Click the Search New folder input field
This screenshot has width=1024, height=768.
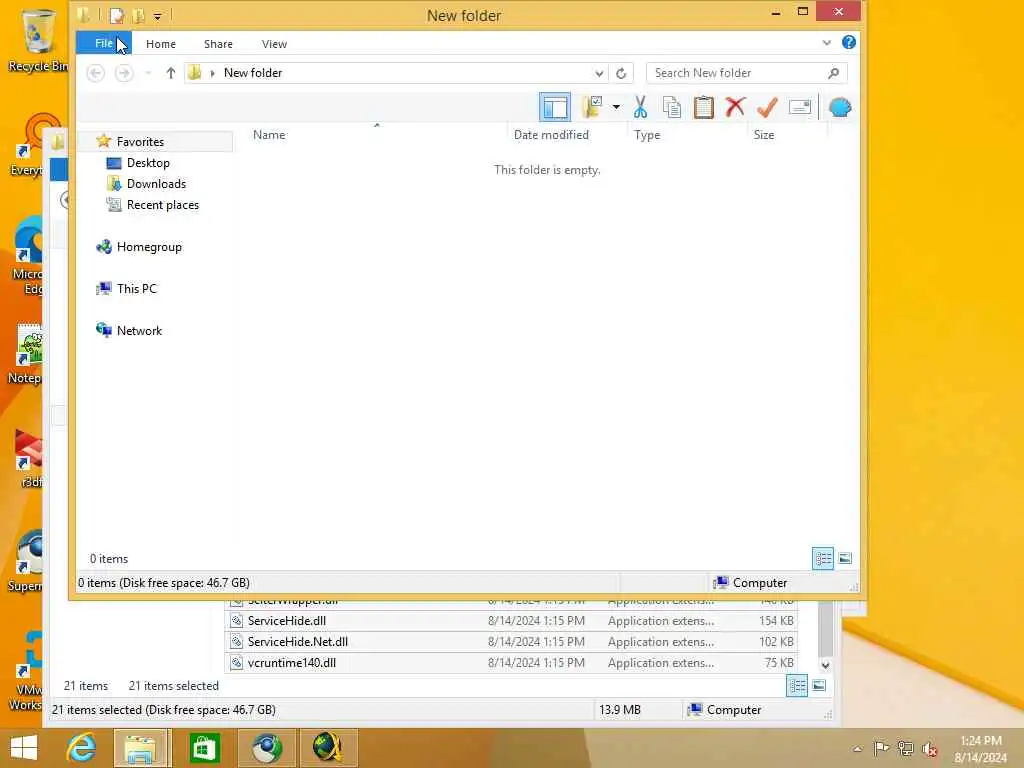(x=746, y=72)
